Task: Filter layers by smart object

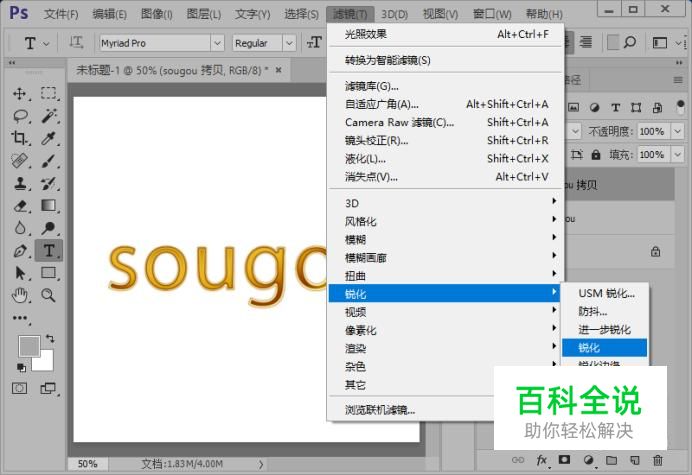Action: click(657, 107)
